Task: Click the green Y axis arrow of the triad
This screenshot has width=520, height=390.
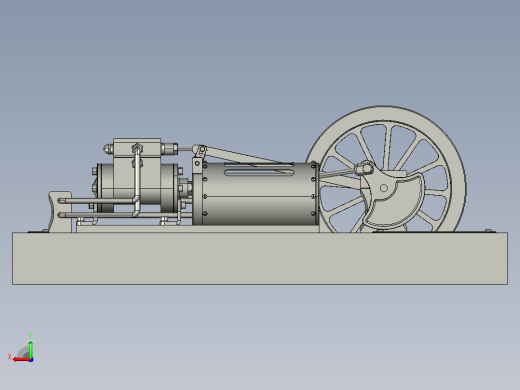Action: [x=31, y=349]
